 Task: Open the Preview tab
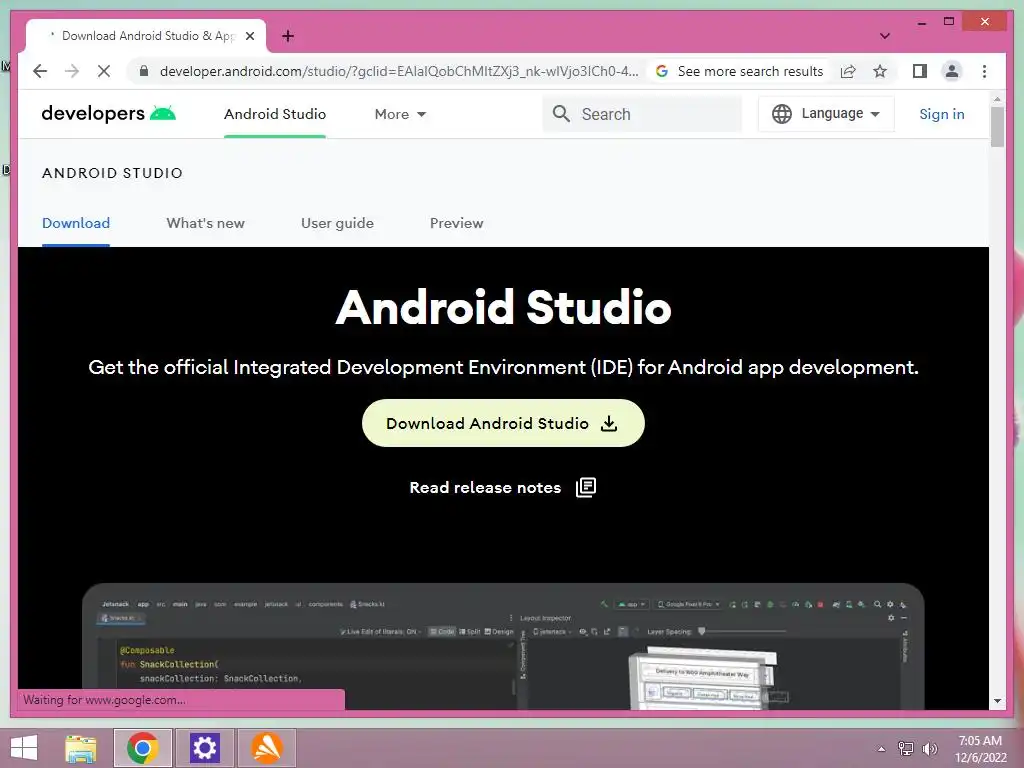tap(456, 223)
